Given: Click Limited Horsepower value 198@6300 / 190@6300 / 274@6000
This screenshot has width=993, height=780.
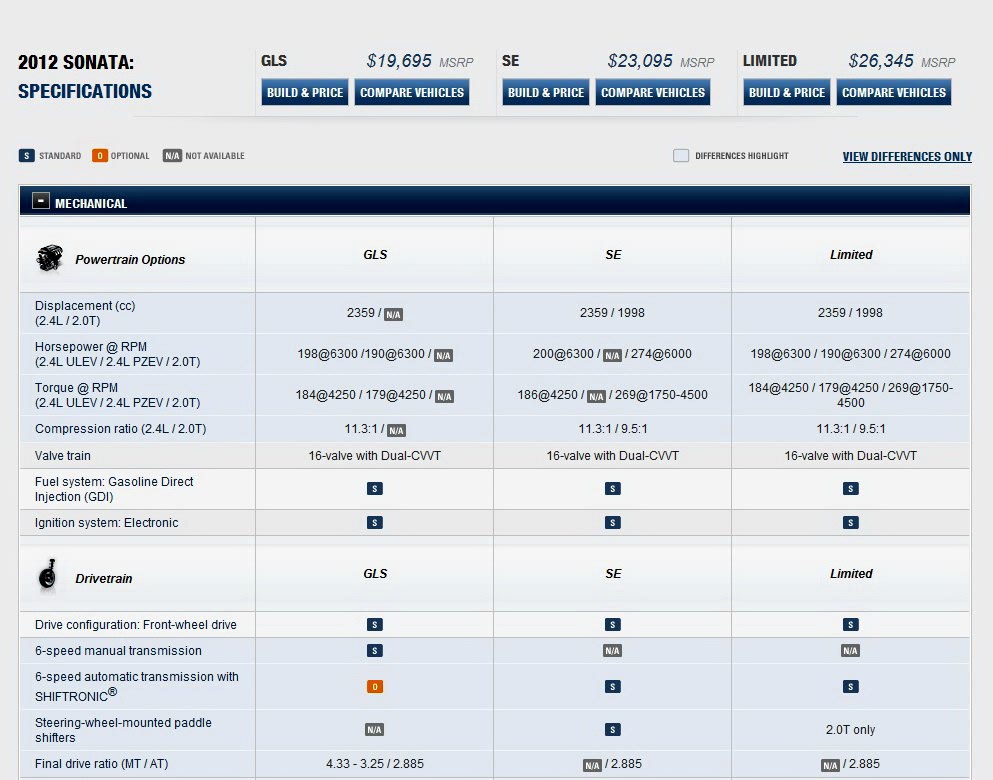Looking at the screenshot, I should [851, 354].
